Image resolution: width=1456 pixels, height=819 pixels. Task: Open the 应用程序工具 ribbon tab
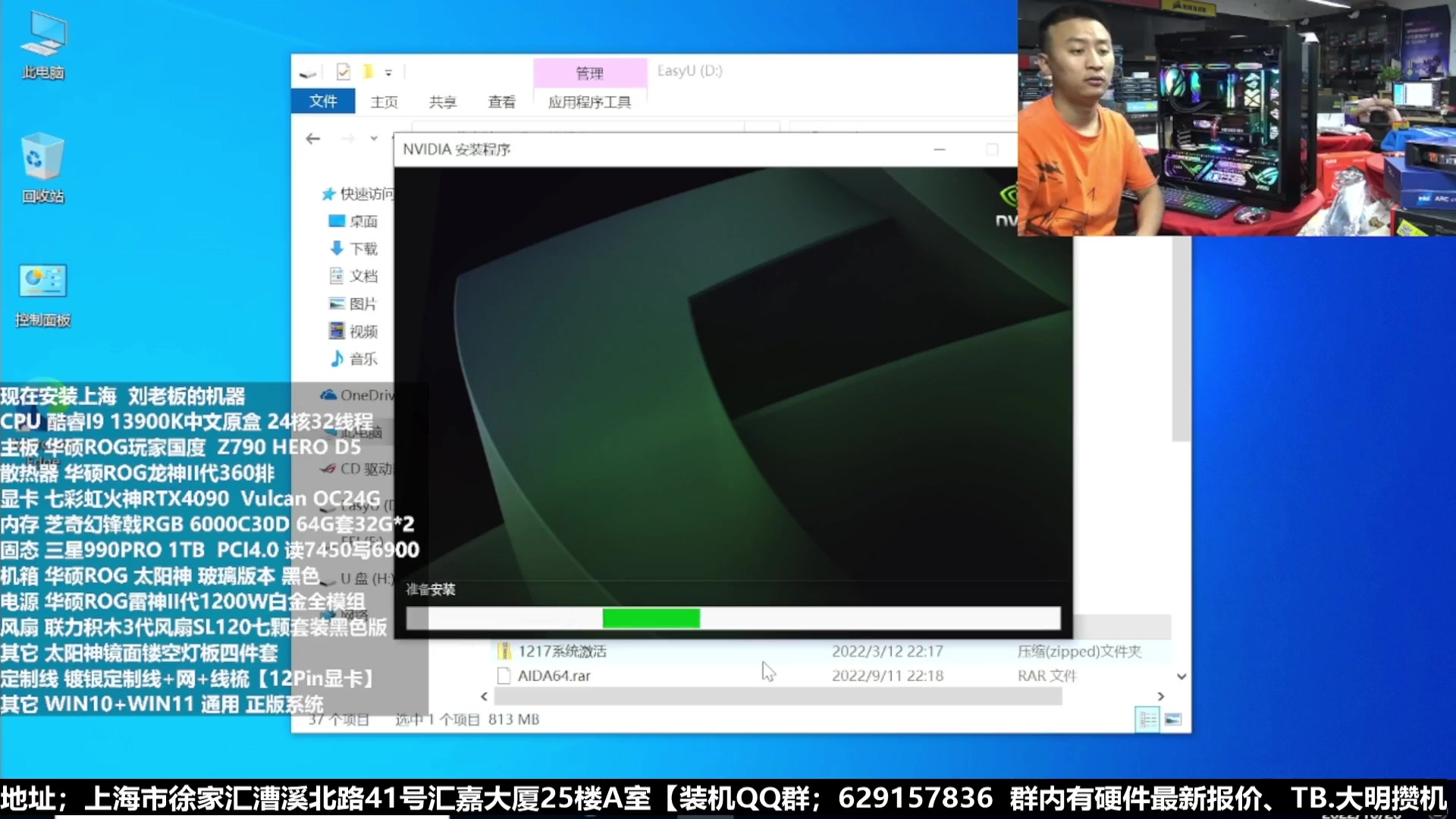589,102
